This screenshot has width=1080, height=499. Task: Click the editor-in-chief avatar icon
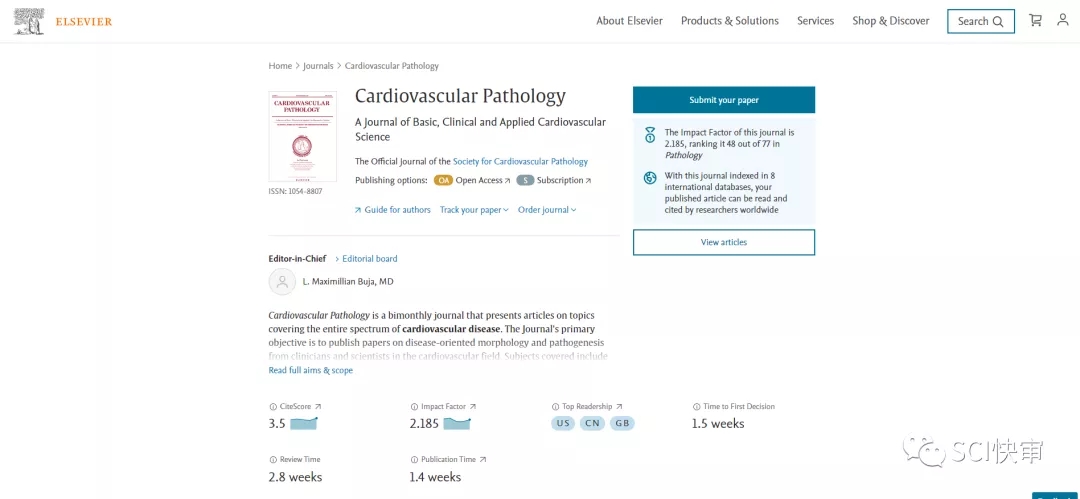click(282, 282)
